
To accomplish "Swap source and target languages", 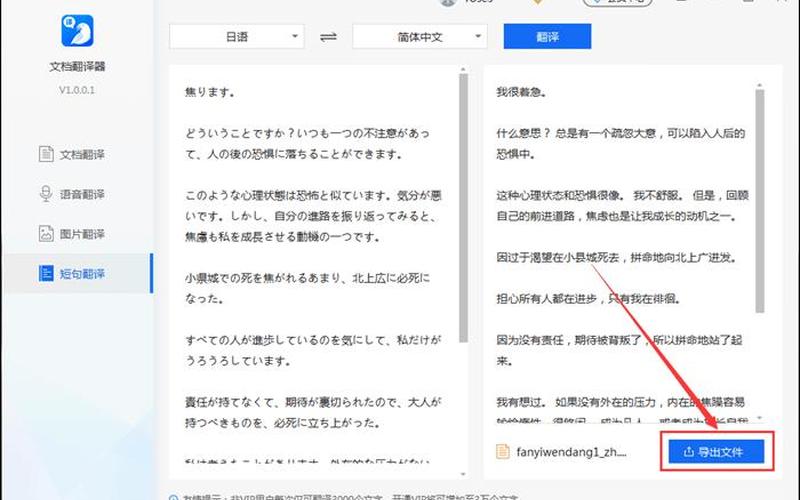I will click(328, 37).
